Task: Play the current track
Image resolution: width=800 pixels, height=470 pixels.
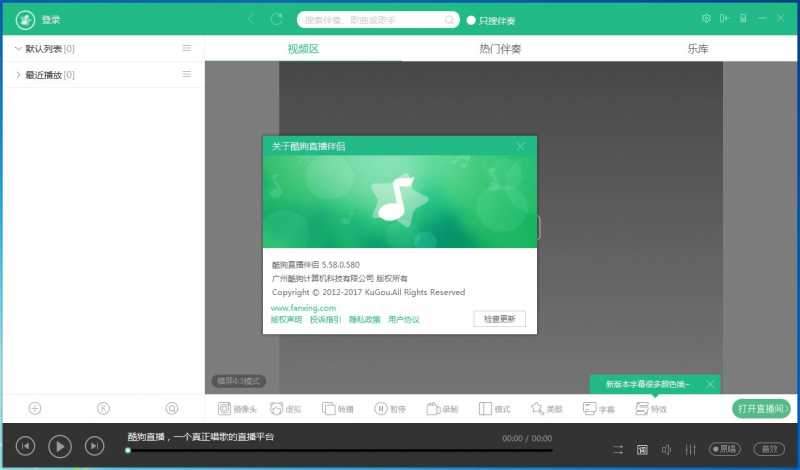Action: 60,447
